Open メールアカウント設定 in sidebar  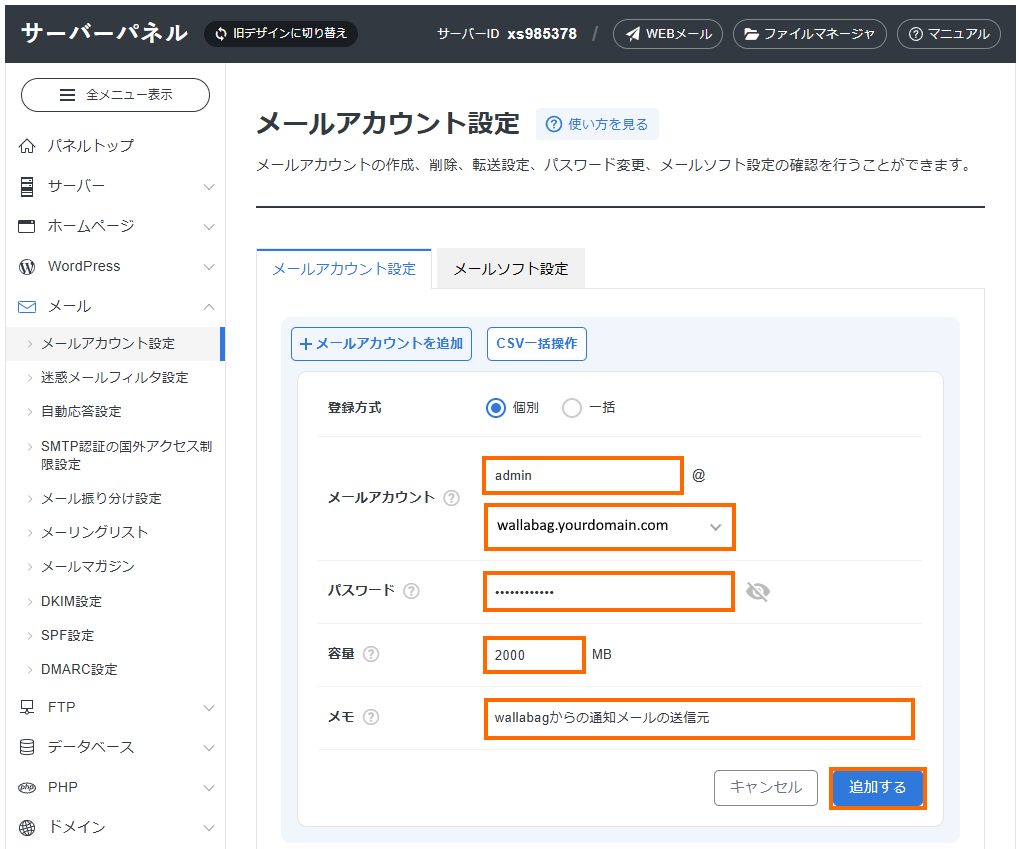(x=114, y=344)
